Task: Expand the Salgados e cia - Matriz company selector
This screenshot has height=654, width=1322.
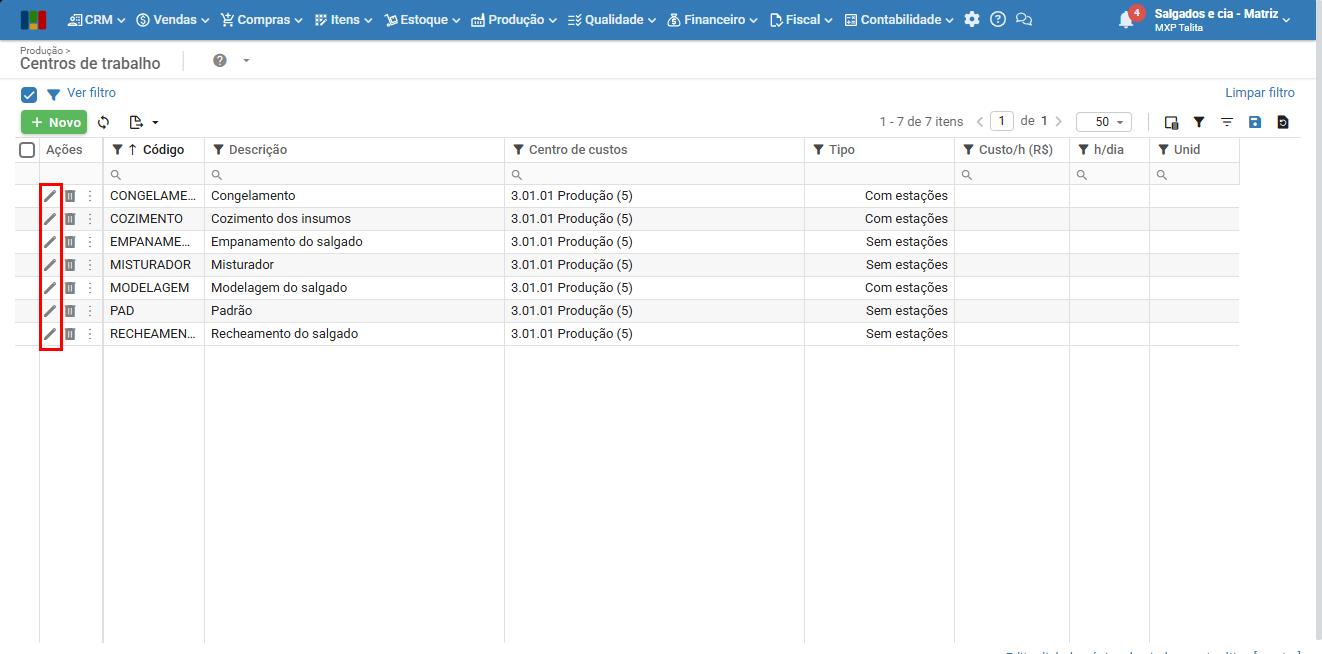Action: tap(1221, 19)
